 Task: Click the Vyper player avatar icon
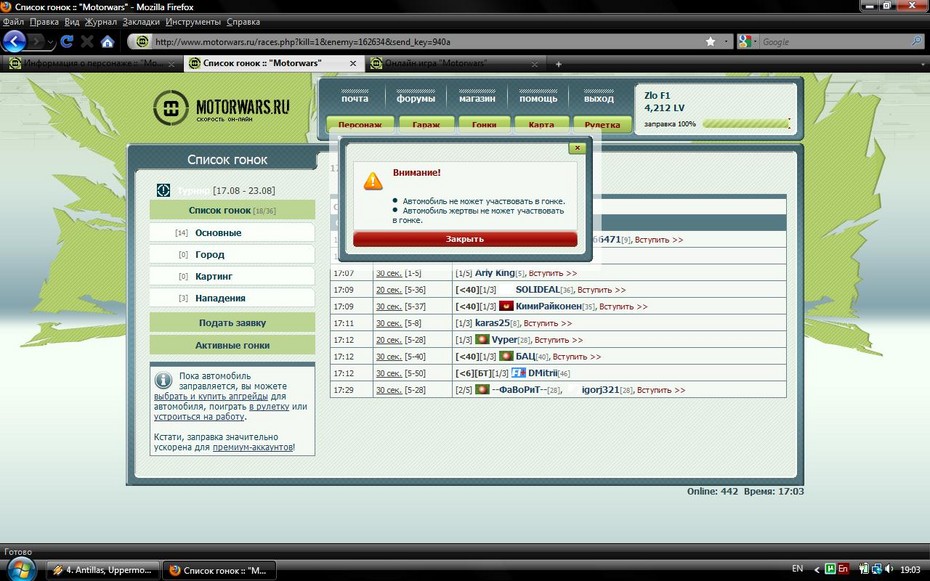(x=482, y=340)
